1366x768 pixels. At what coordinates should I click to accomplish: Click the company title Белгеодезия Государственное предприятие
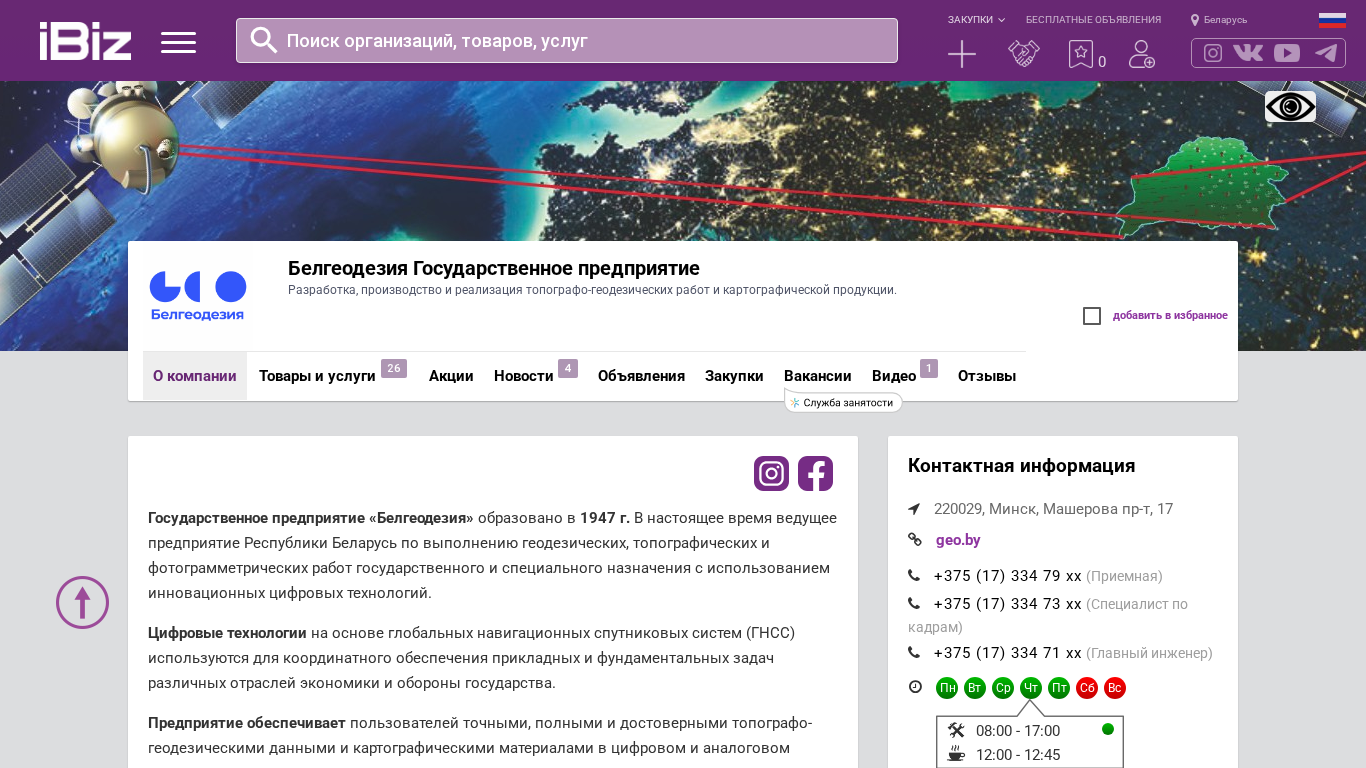point(494,268)
